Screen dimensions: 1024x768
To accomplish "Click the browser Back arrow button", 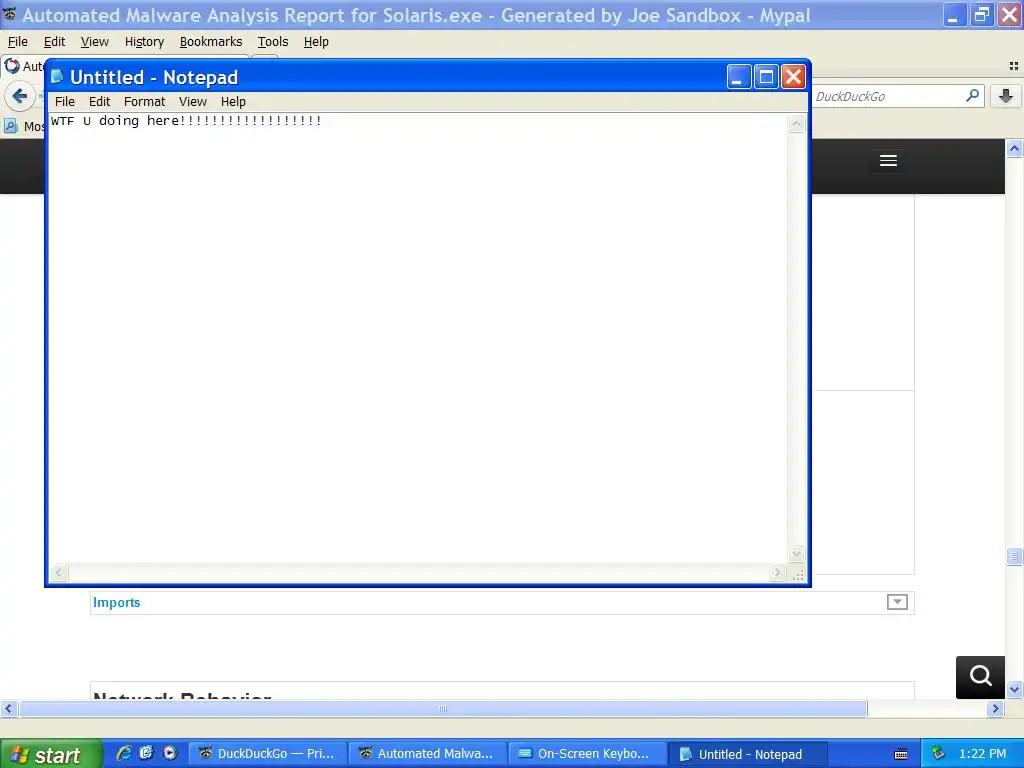I will (20, 97).
